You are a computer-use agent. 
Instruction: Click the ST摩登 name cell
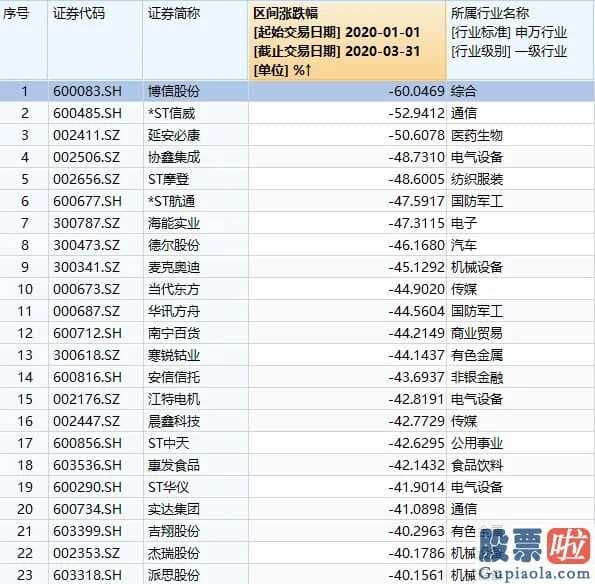168,179
